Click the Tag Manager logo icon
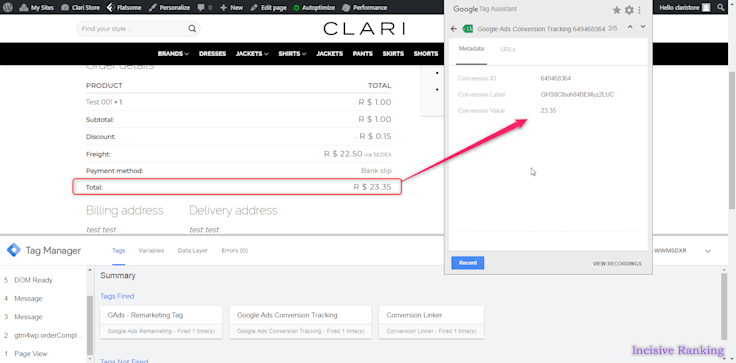 click(x=14, y=250)
